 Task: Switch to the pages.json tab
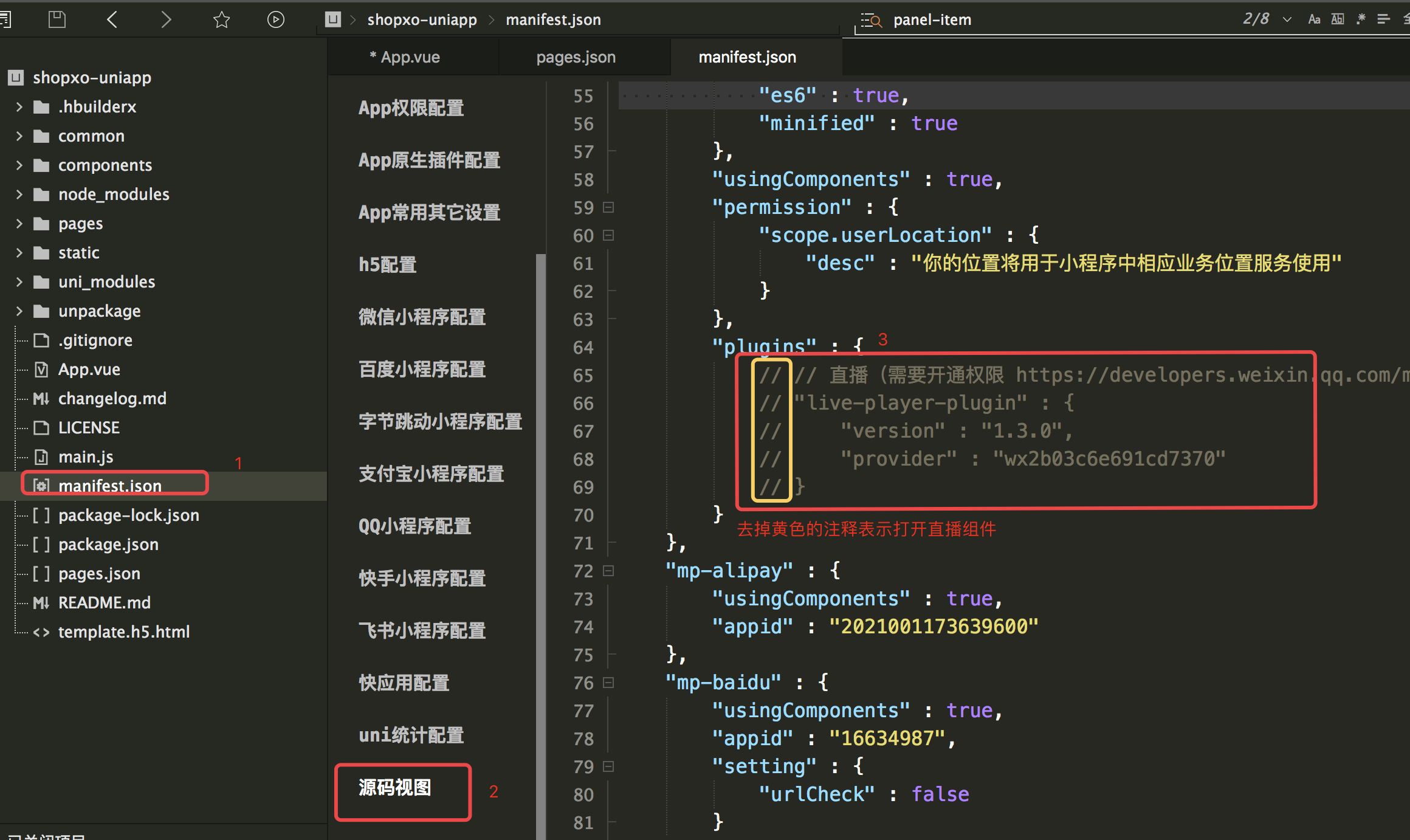tap(576, 57)
